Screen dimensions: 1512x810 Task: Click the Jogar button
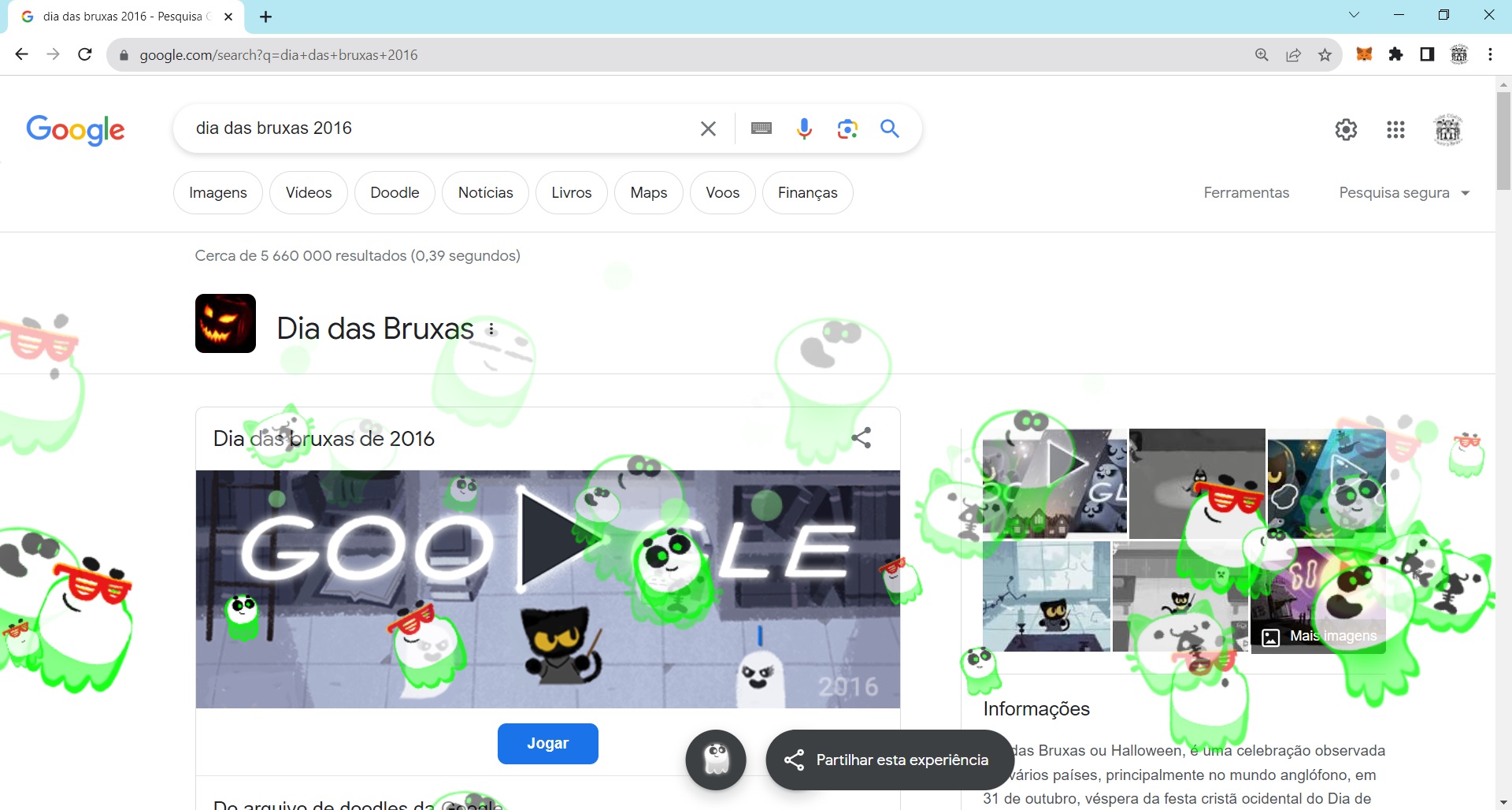(548, 743)
